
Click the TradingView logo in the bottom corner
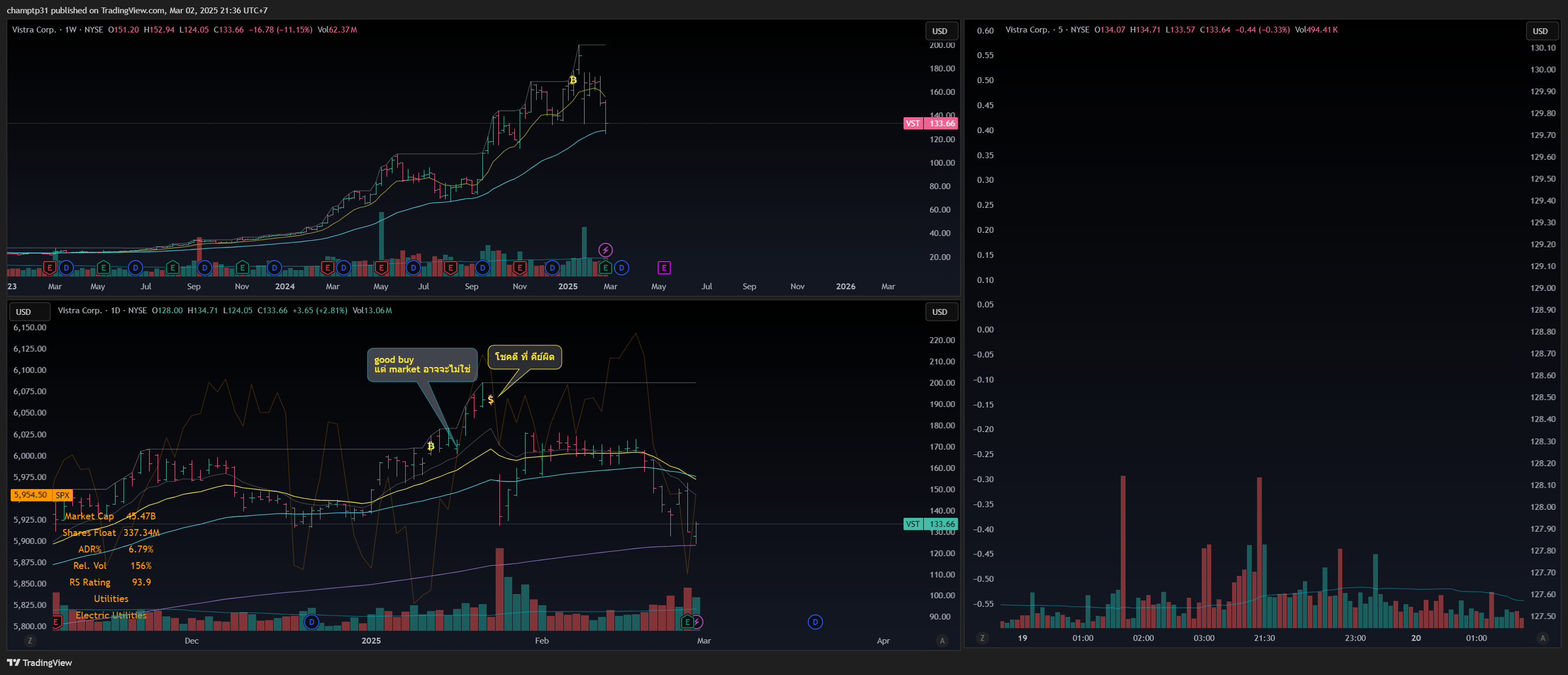click(x=41, y=663)
